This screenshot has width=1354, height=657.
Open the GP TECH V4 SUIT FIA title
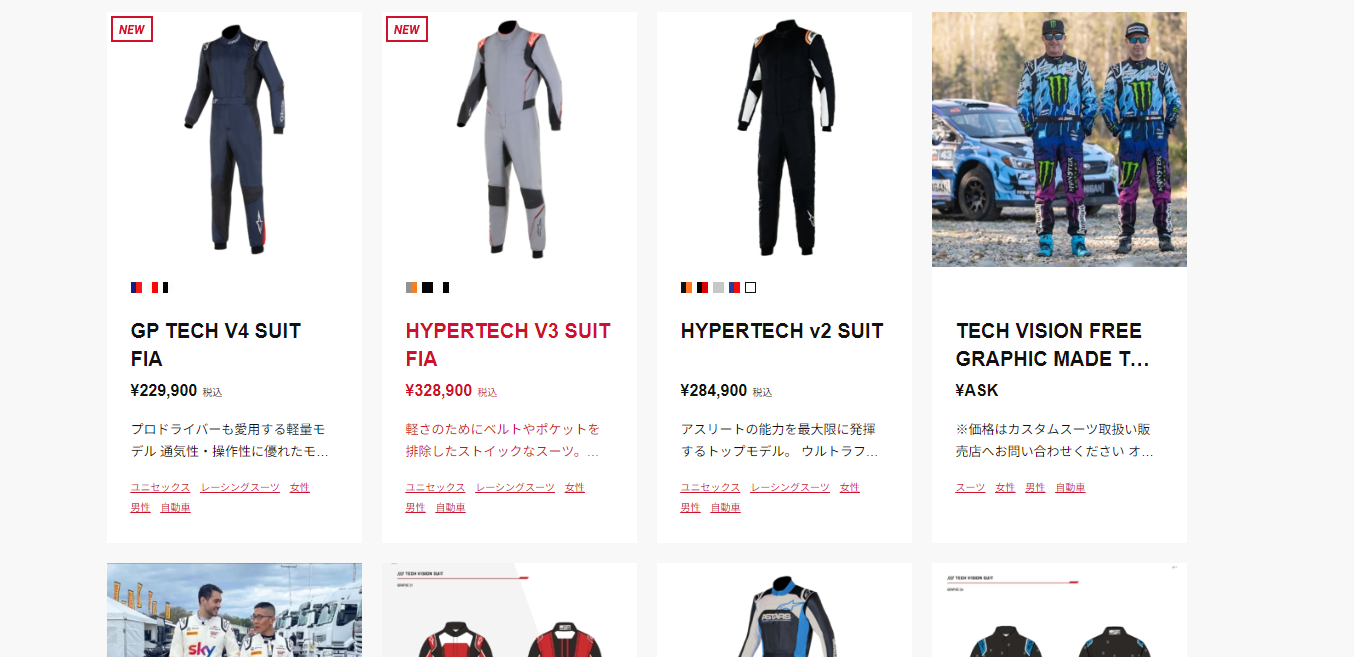tap(216, 344)
